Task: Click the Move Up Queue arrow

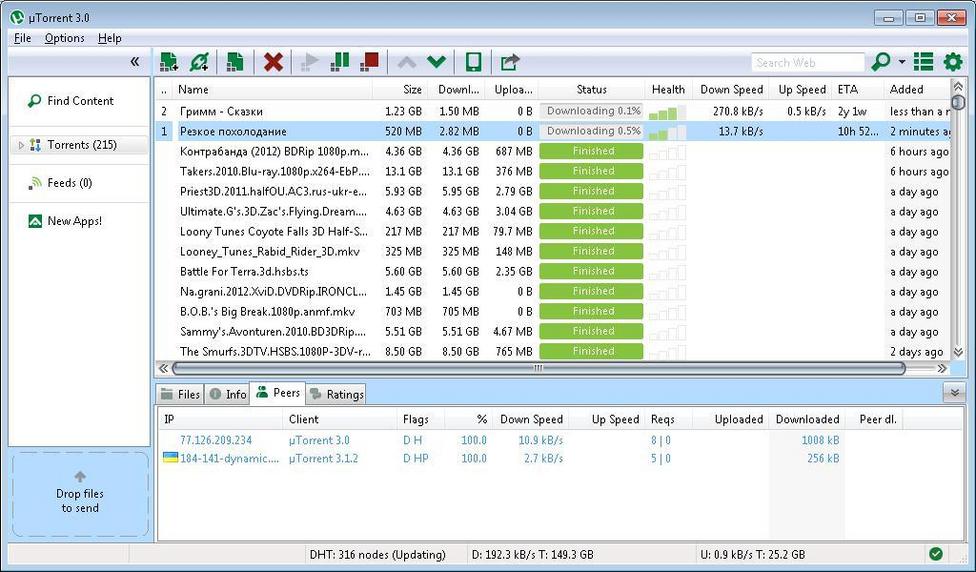Action: click(406, 62)
